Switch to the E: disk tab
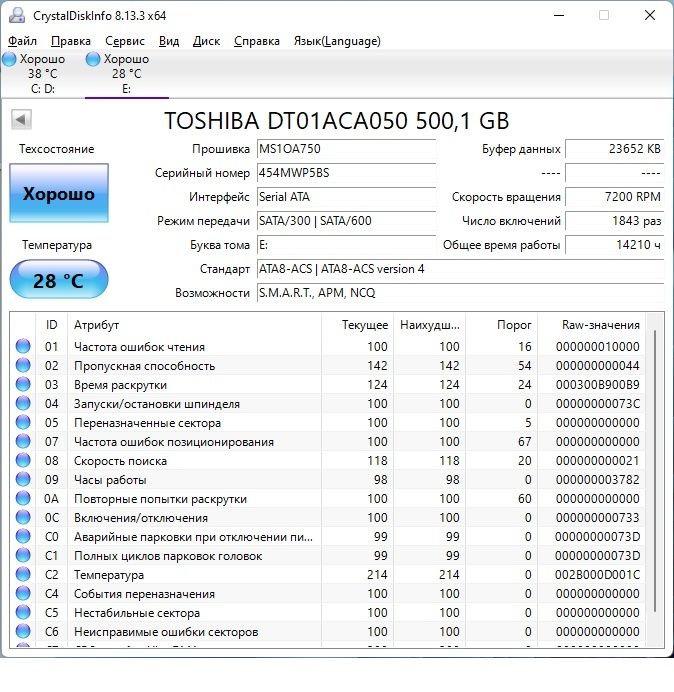674x692 pixels. pos(126,74)
